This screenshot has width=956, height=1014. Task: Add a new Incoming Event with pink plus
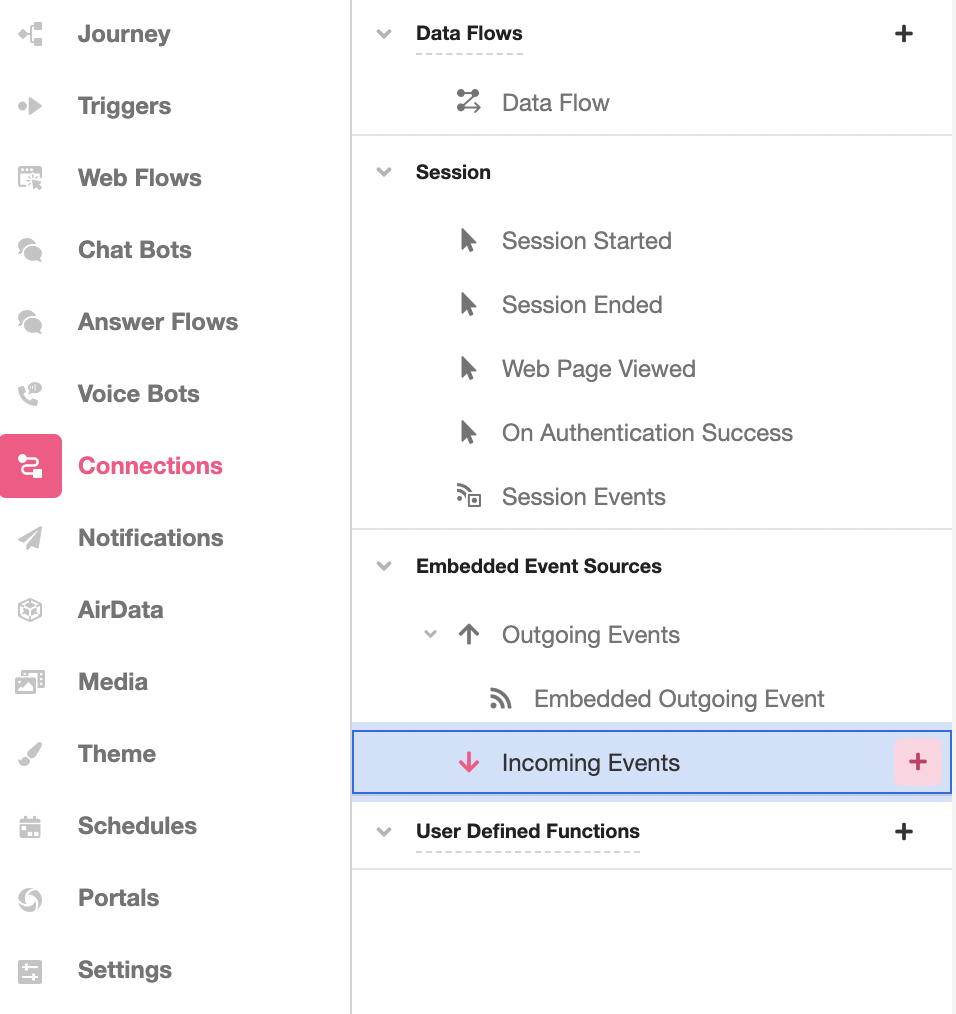(917, 762)
